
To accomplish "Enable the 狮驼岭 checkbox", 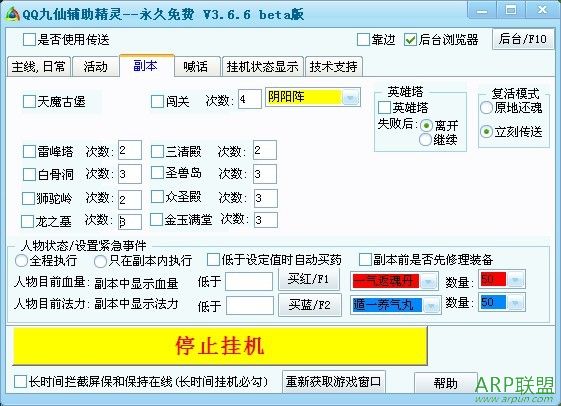I will [28, 198].
